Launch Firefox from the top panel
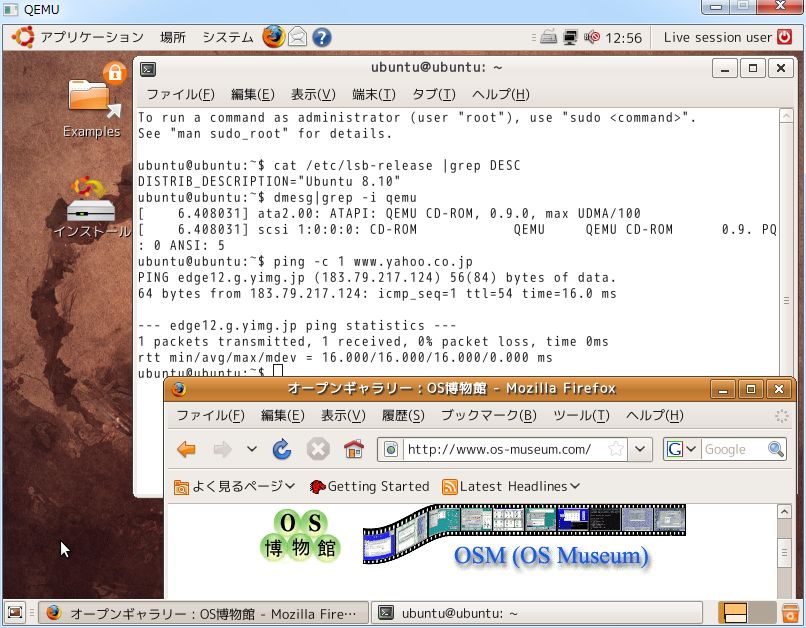 point(273,37)
